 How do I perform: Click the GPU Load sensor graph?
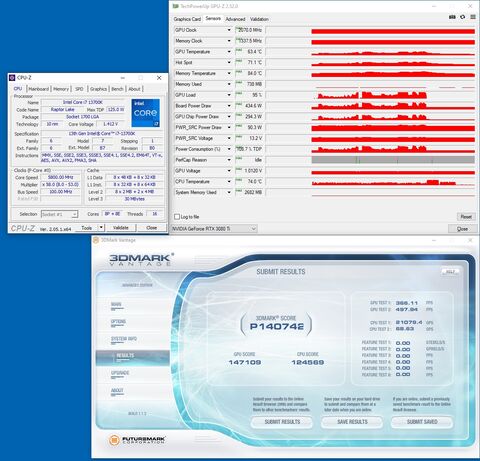point(370,95)
